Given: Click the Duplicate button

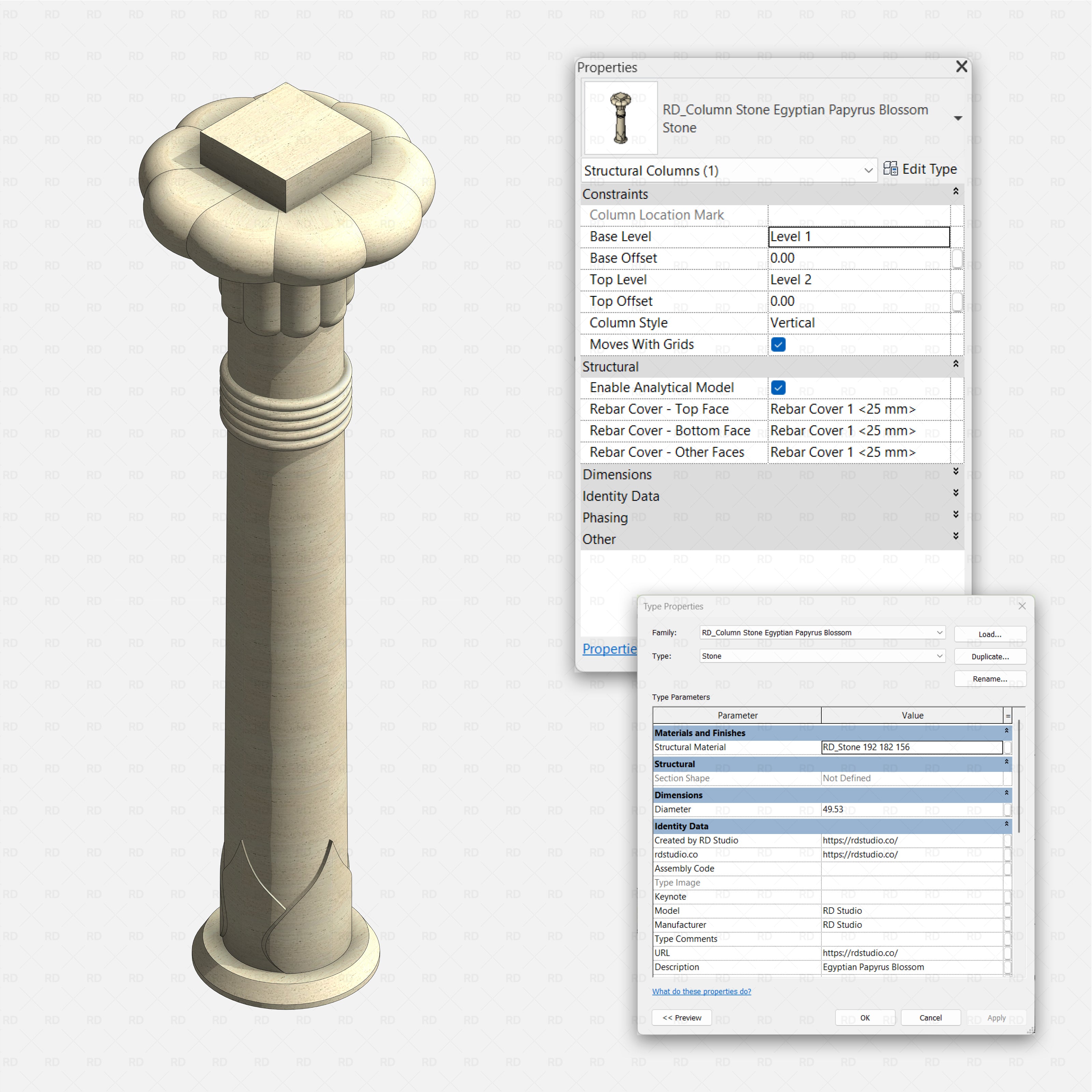Looking at the screenshot, I should click(990, 656).
